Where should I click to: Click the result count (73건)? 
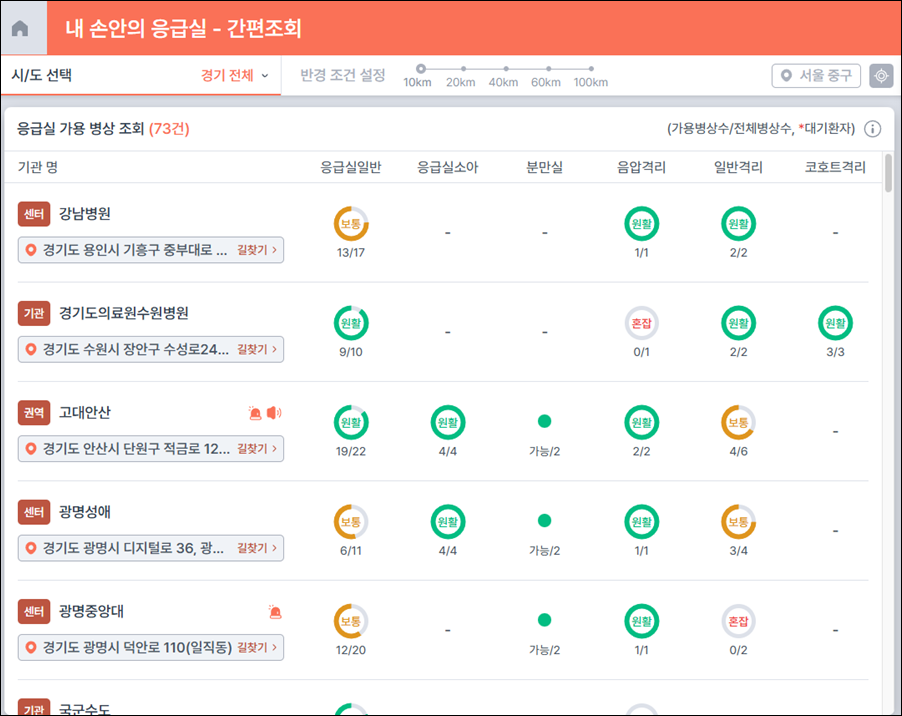[169, 129]
